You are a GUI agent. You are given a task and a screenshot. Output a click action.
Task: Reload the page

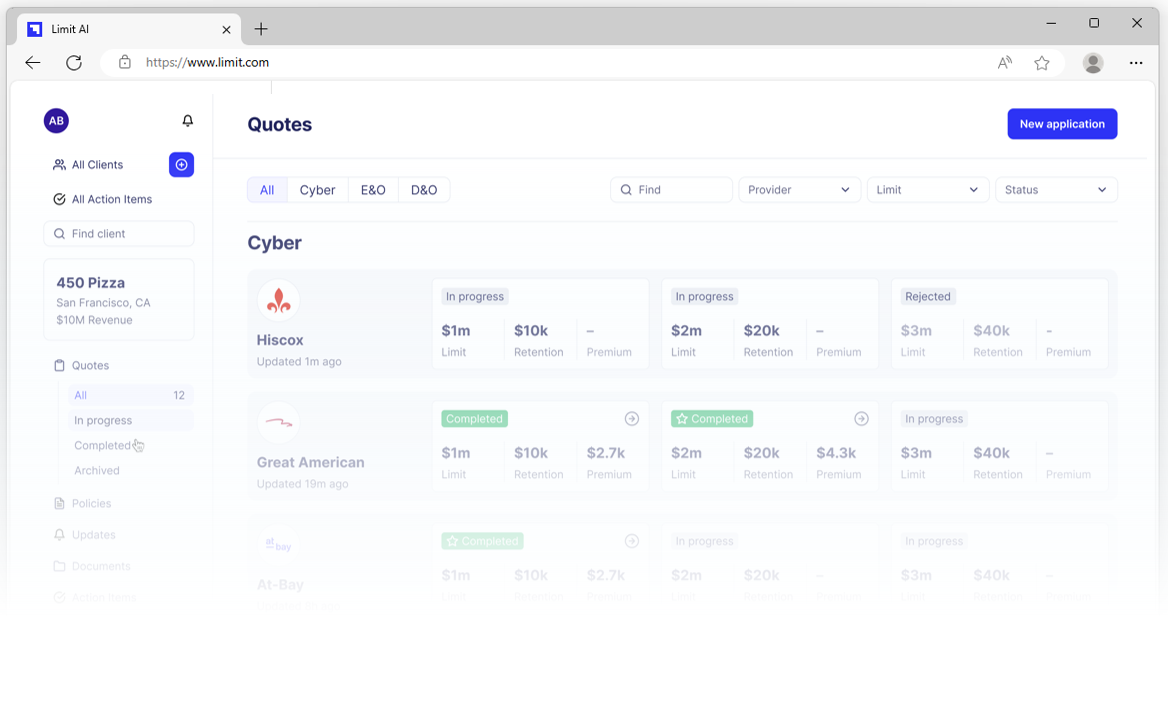[74, 63]
